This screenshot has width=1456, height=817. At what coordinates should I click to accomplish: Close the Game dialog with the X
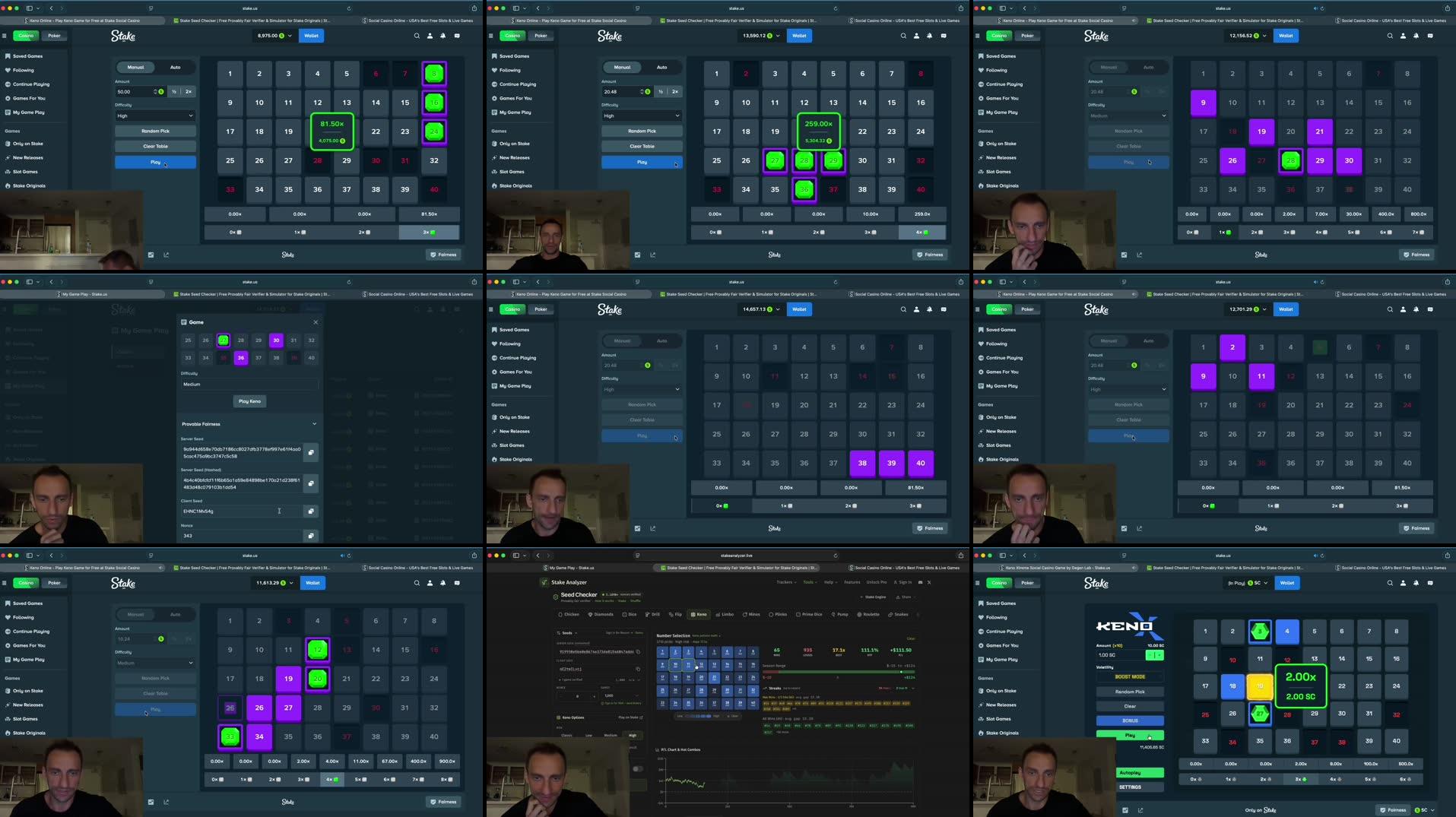[316, 322]
